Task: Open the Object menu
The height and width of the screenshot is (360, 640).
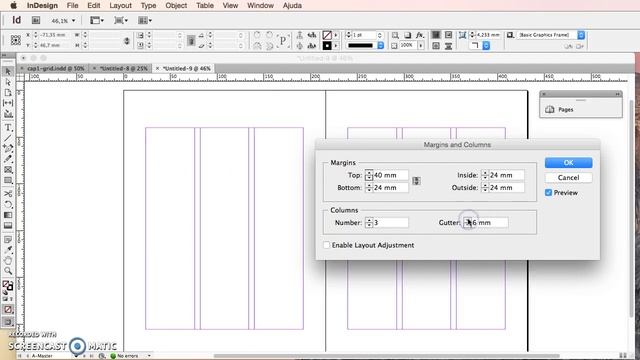Action: [x=176, y=5]
